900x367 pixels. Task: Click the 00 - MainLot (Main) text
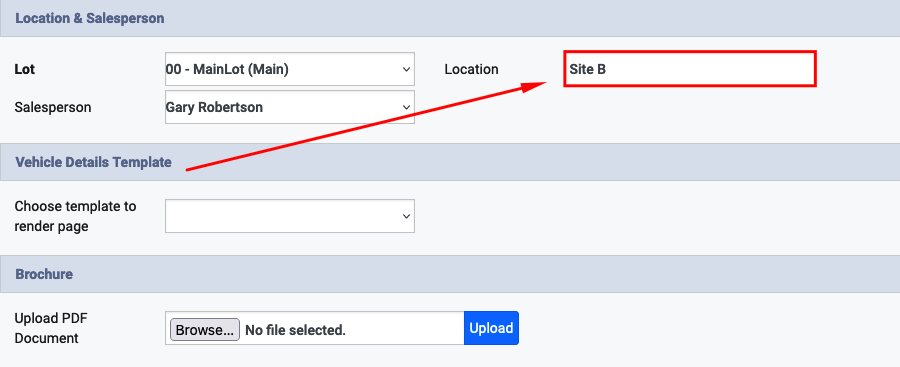pos(227,69)
